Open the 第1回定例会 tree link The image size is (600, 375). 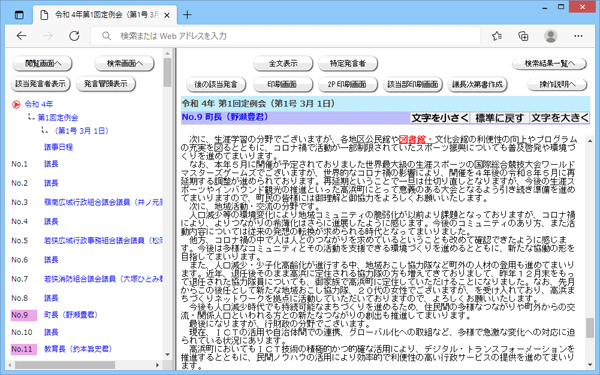58,117
